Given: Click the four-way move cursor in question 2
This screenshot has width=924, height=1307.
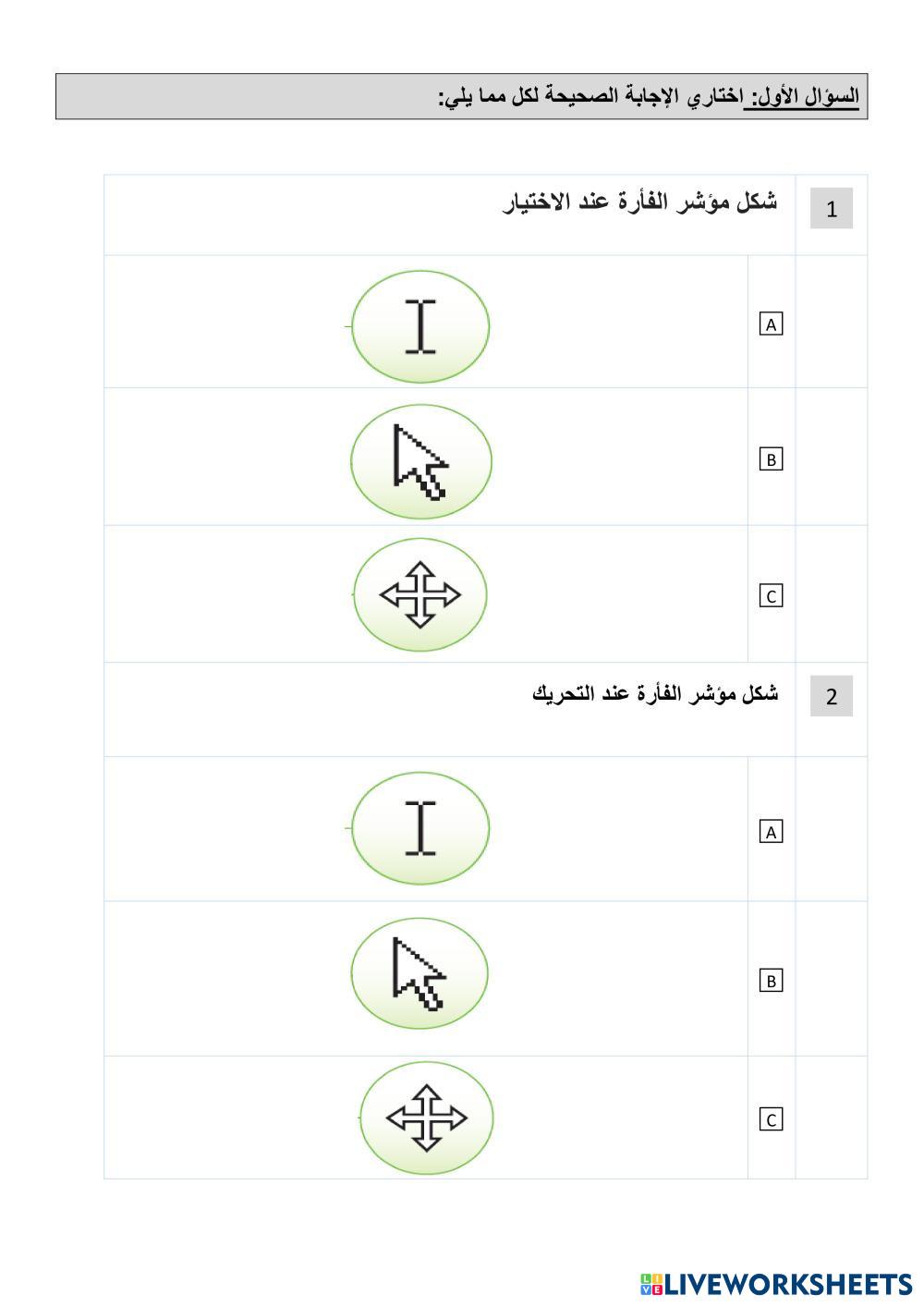Looking at the screenshot, I should click(426, 1118).
